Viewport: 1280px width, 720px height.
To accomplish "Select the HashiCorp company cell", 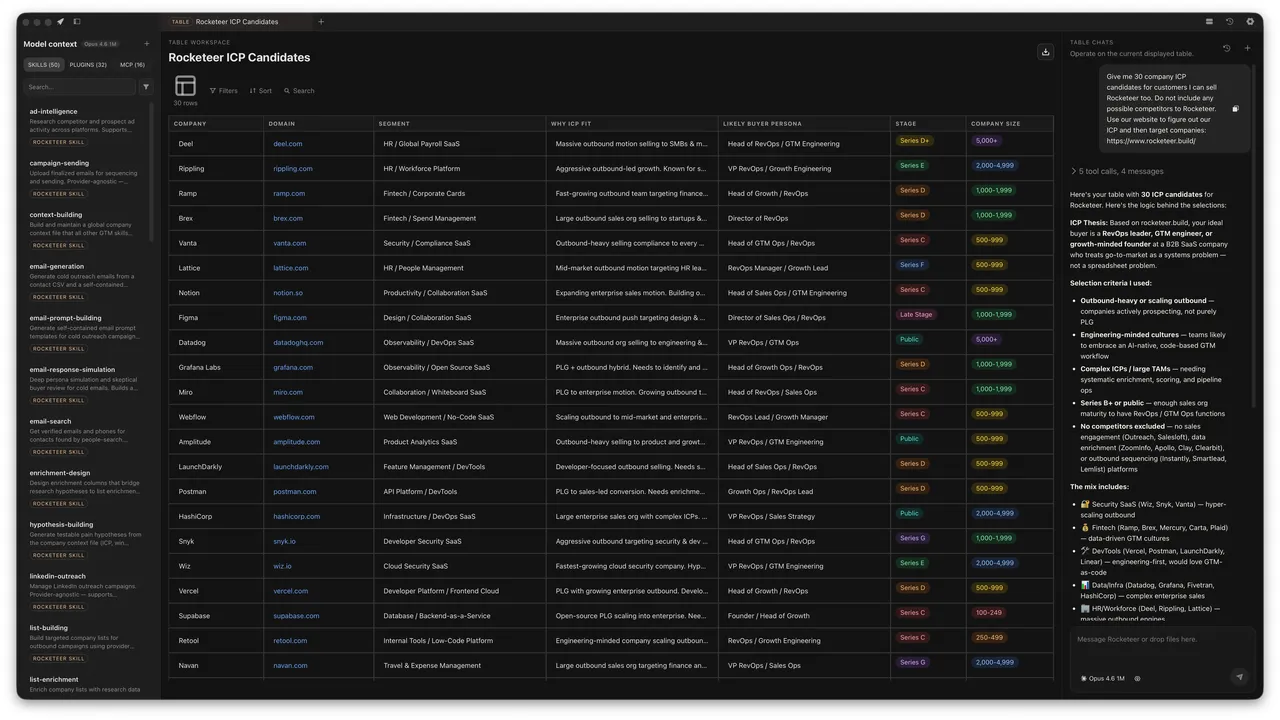I will point(216,516).
